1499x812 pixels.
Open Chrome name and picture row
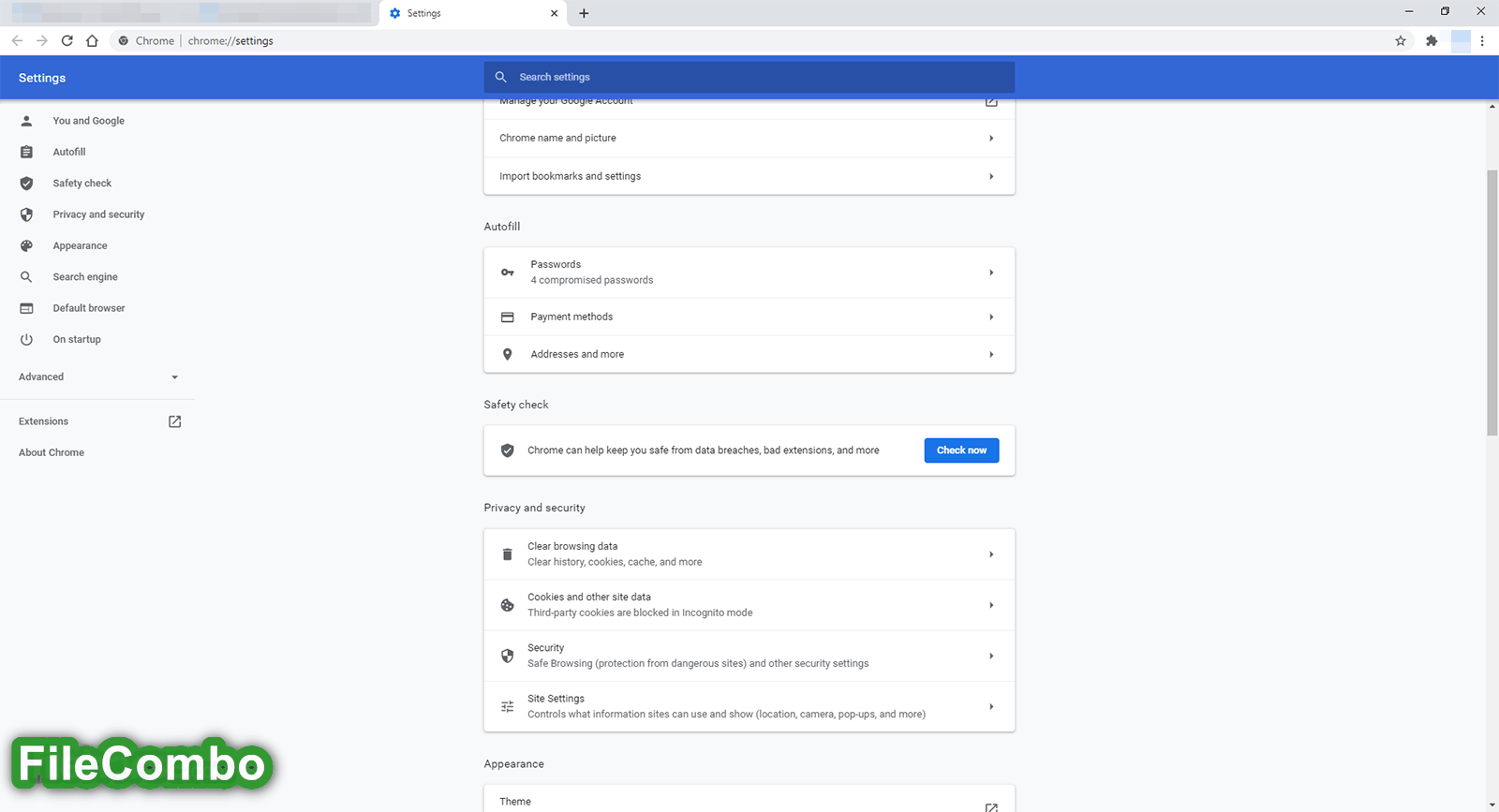749,138
